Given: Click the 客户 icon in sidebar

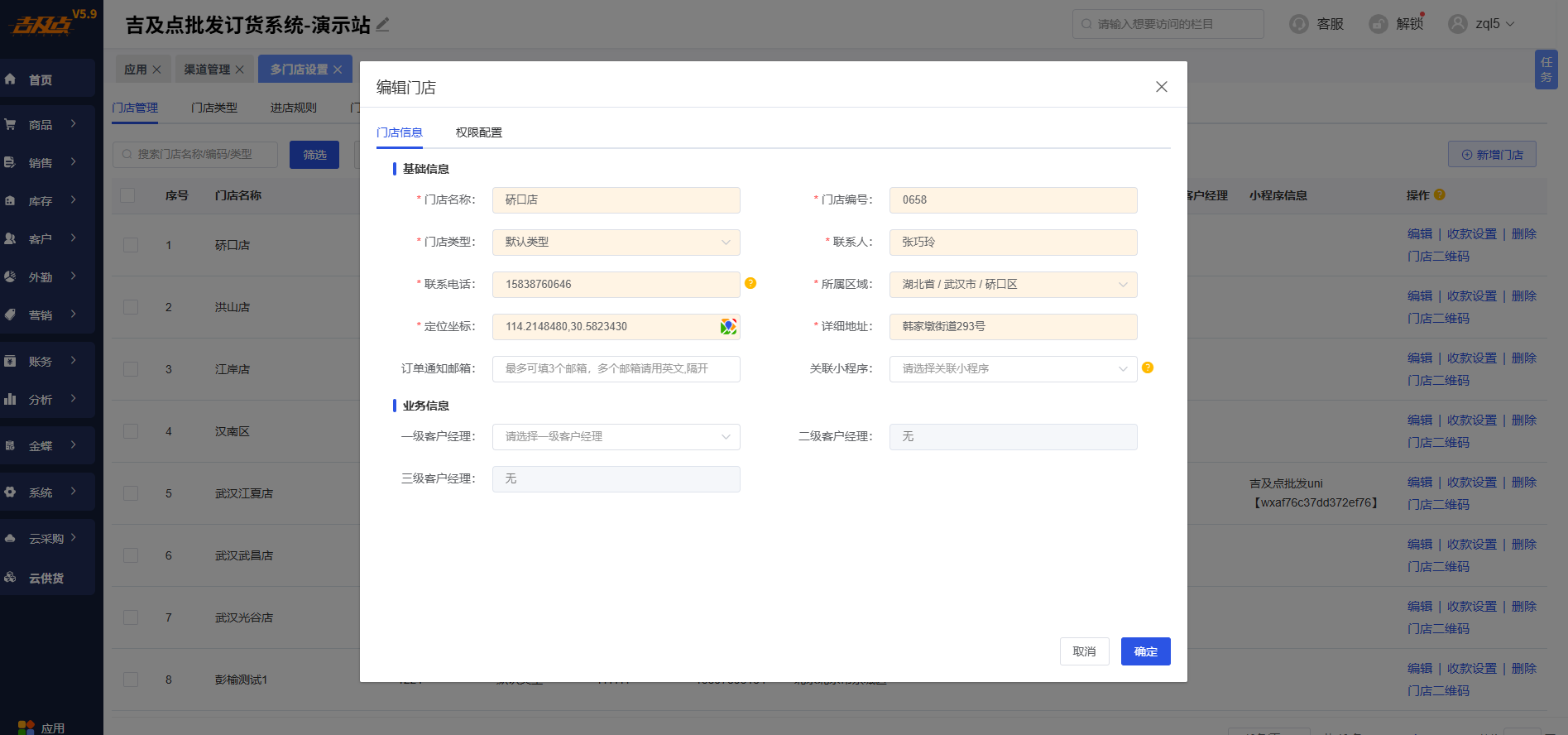Looking at the screenshot, I should coord(11,238).
